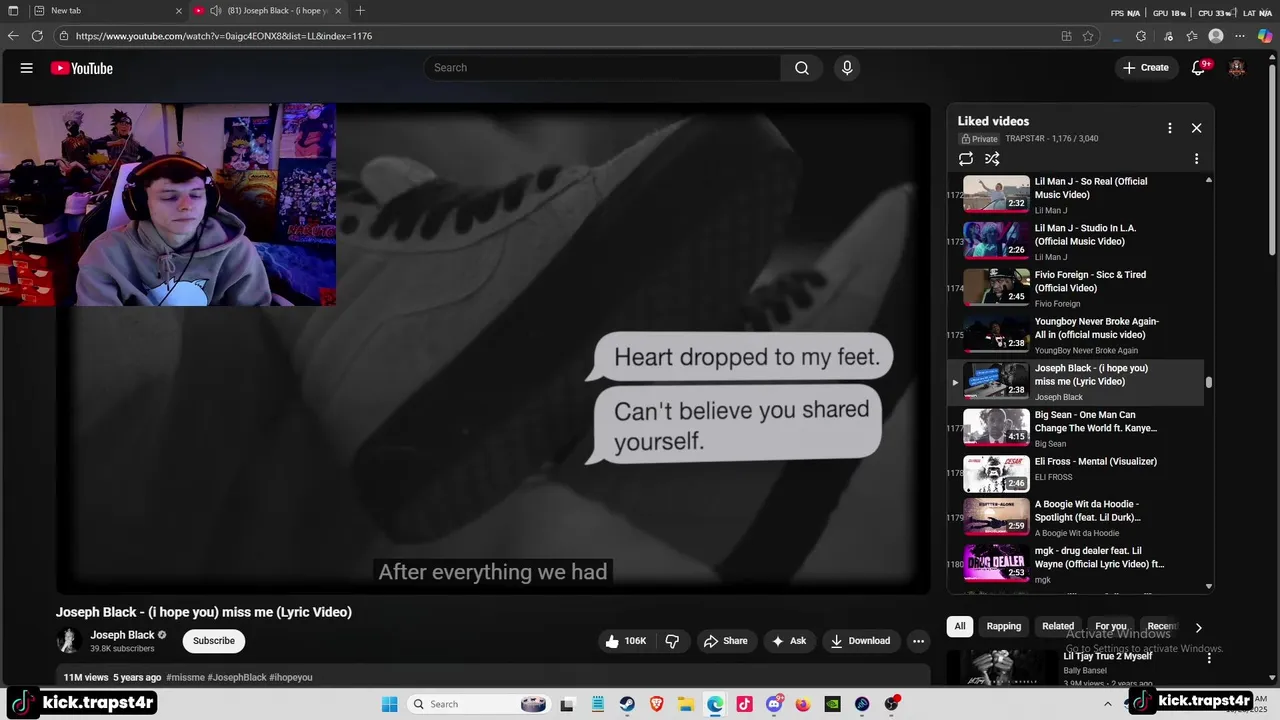This screenshot has height=720, width=1280.
Task: Click playlist scrollbar down arrow
Action: coord(1209,587)
